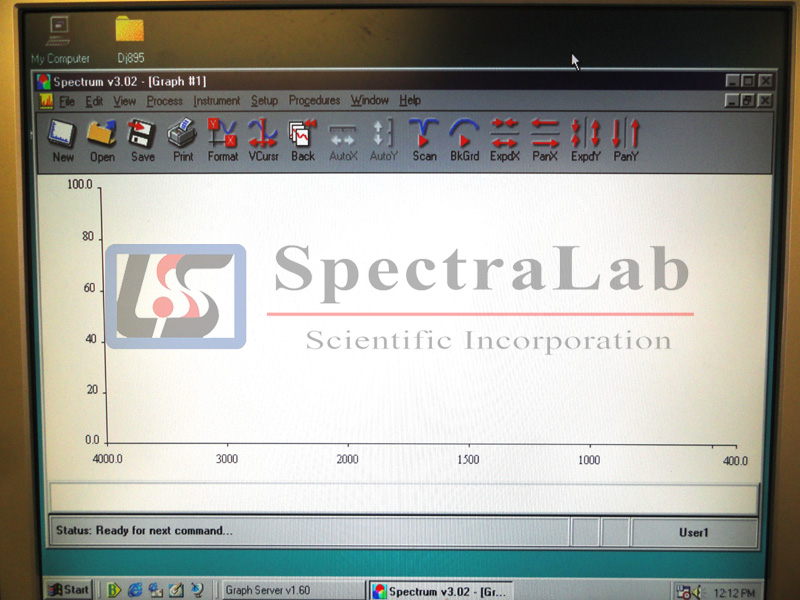The width and height of the screenshot is (800, 600).
Task: Open the Instrument menu
Action: click(216, 101)
